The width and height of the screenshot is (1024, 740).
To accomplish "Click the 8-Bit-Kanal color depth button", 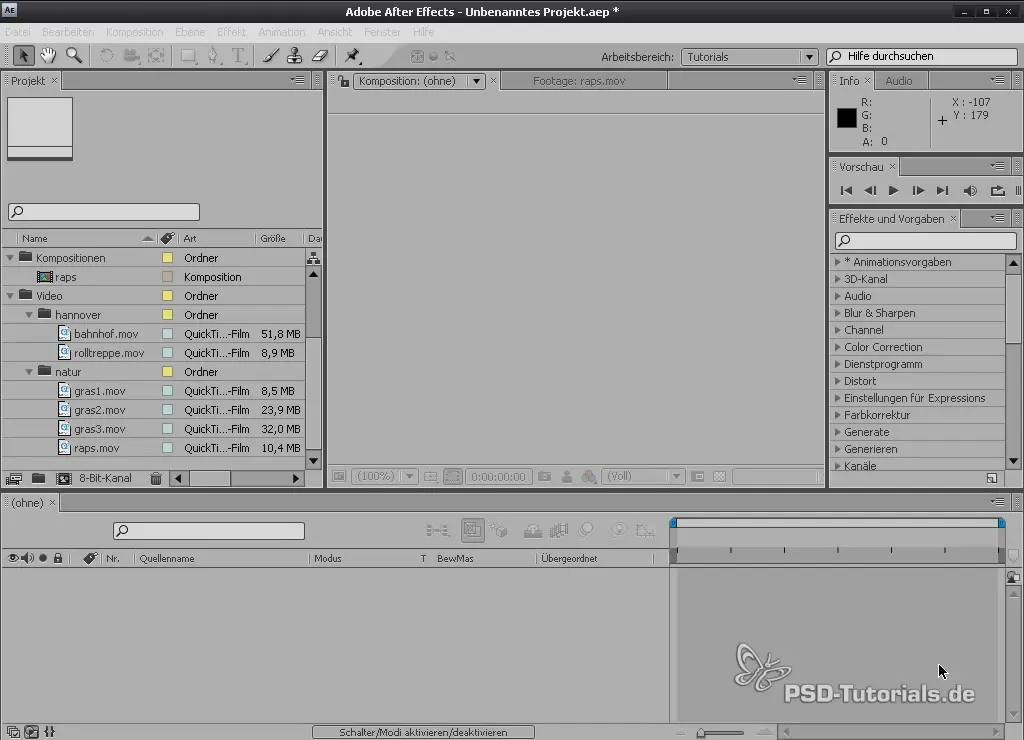I will coord(105,478).
